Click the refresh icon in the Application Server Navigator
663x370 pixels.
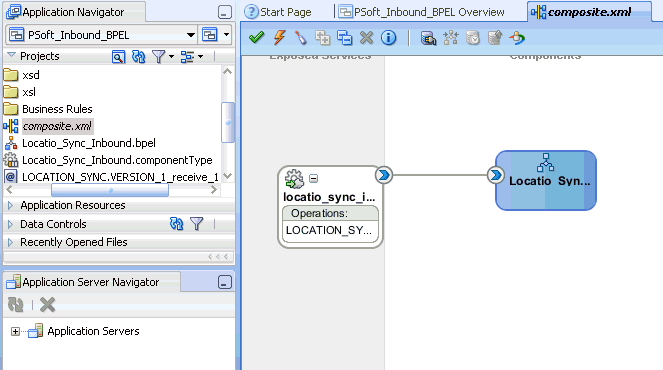16,304
